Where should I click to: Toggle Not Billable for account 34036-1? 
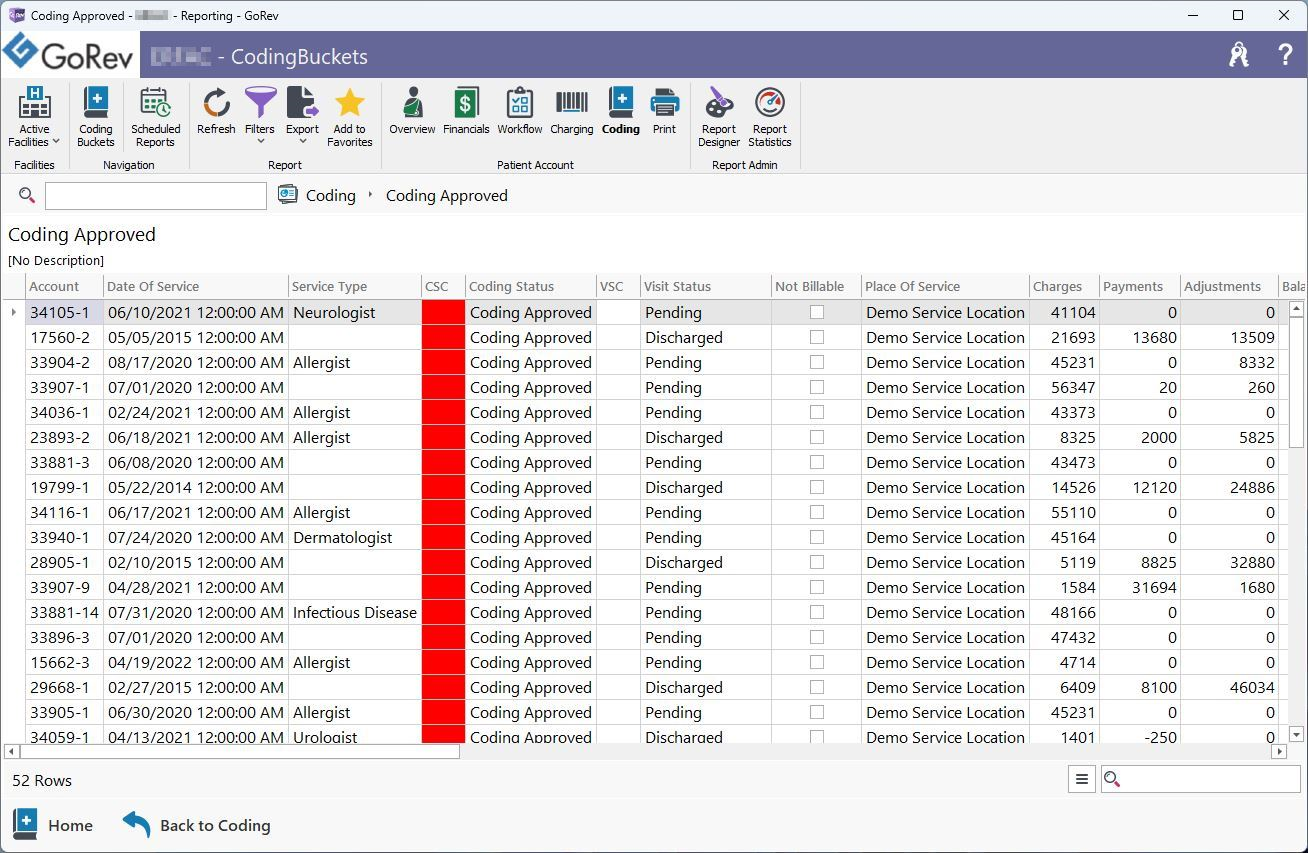coord(817,412)
